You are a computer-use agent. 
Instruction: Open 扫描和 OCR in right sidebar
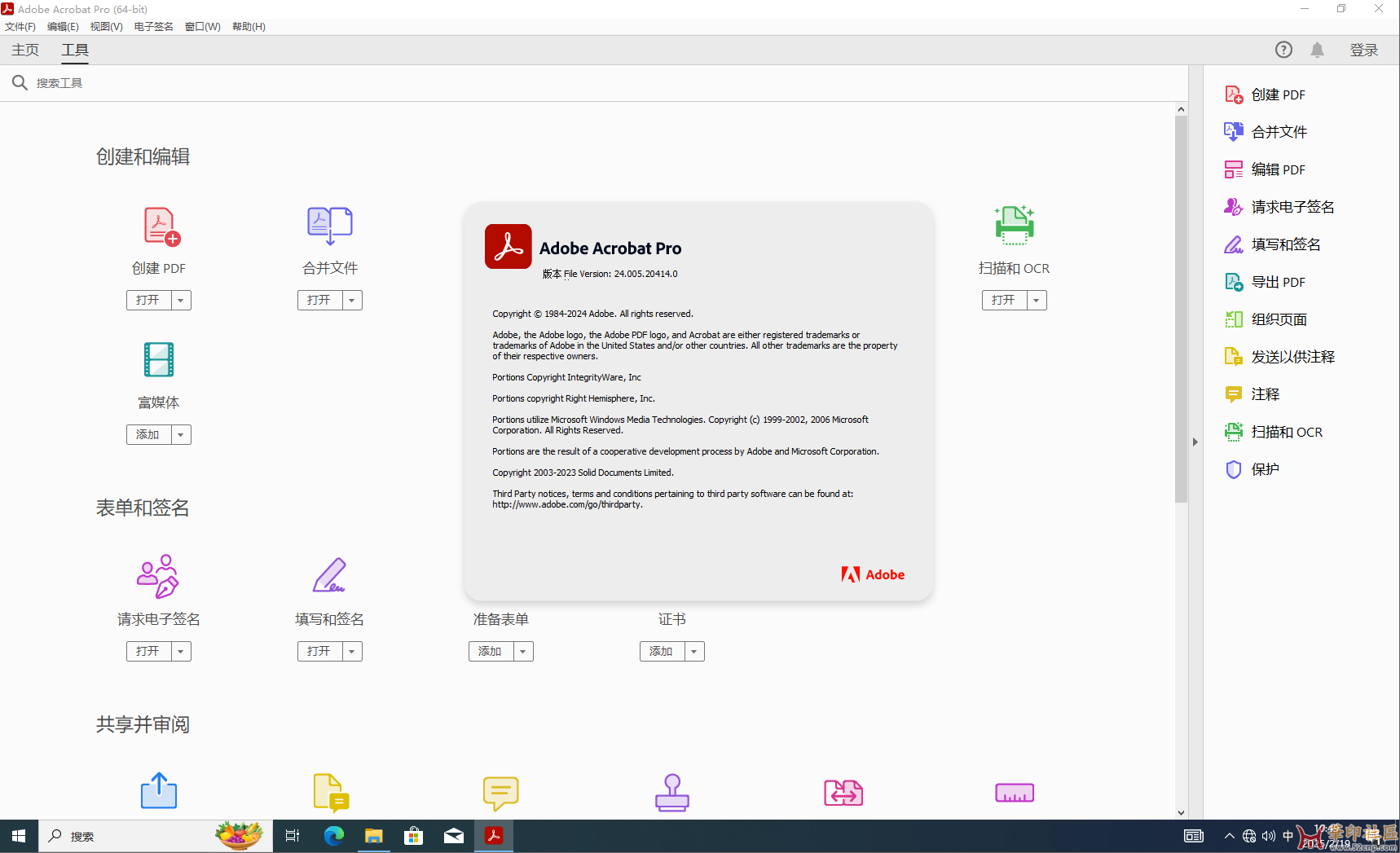point(1274,432)
